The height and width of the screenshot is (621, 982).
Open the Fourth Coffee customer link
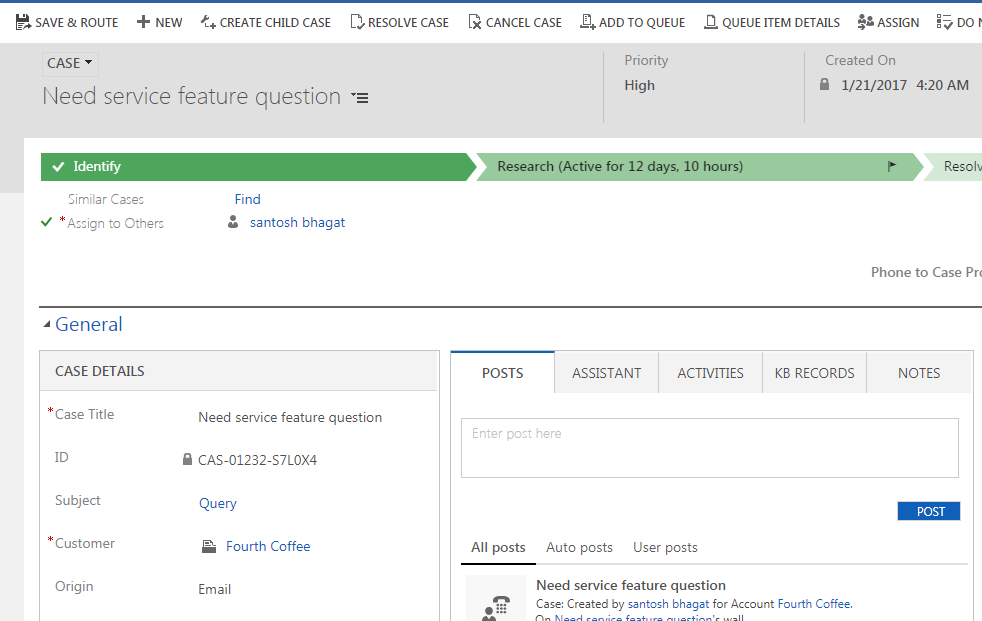pyautogui.click(x=268, y=546)
